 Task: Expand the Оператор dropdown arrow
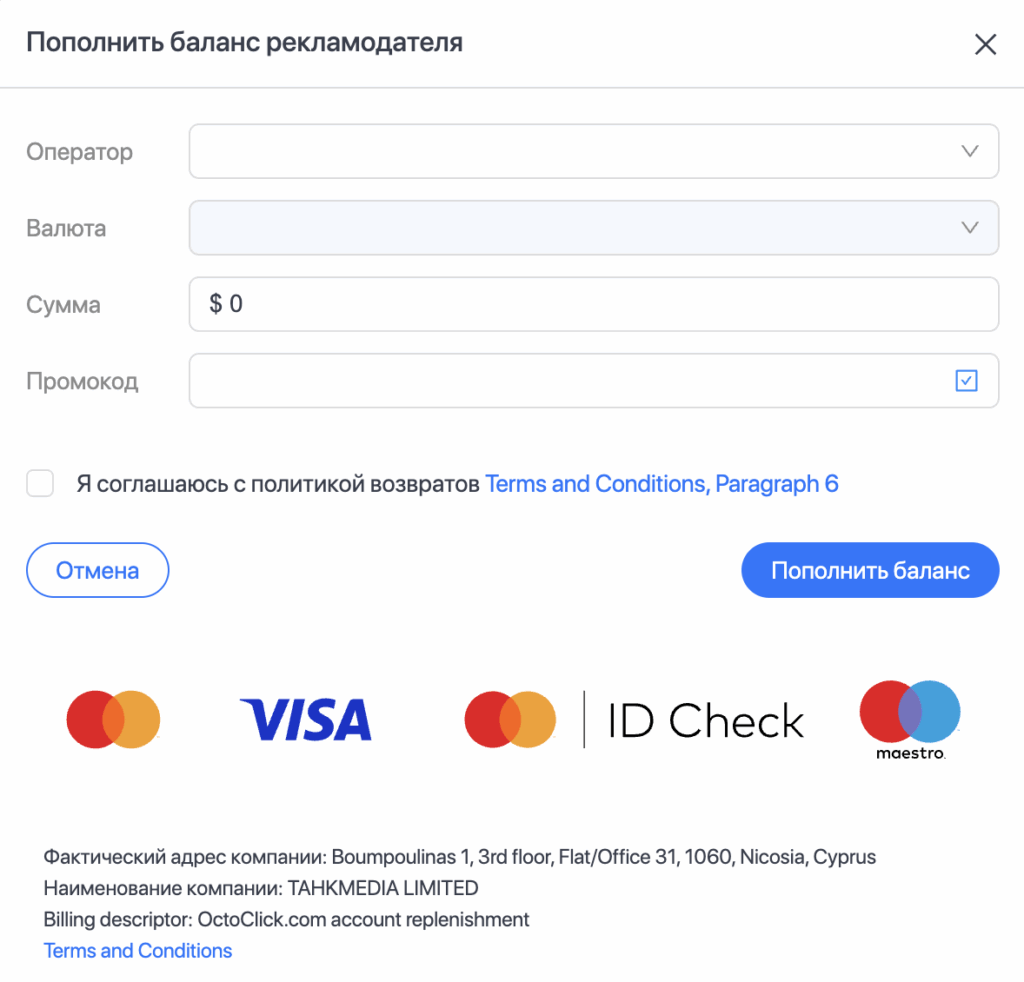click(x=968, y=152)
